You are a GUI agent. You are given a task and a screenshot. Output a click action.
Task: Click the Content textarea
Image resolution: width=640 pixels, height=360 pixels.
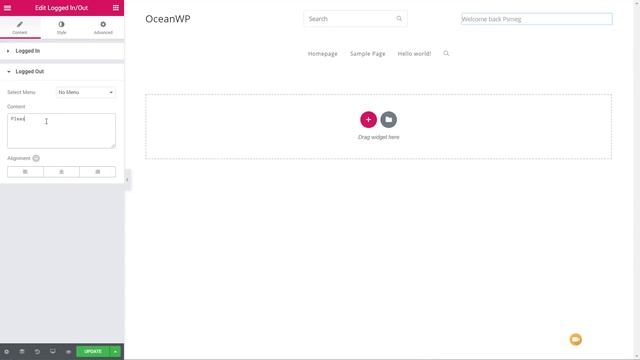pos(61,131)
